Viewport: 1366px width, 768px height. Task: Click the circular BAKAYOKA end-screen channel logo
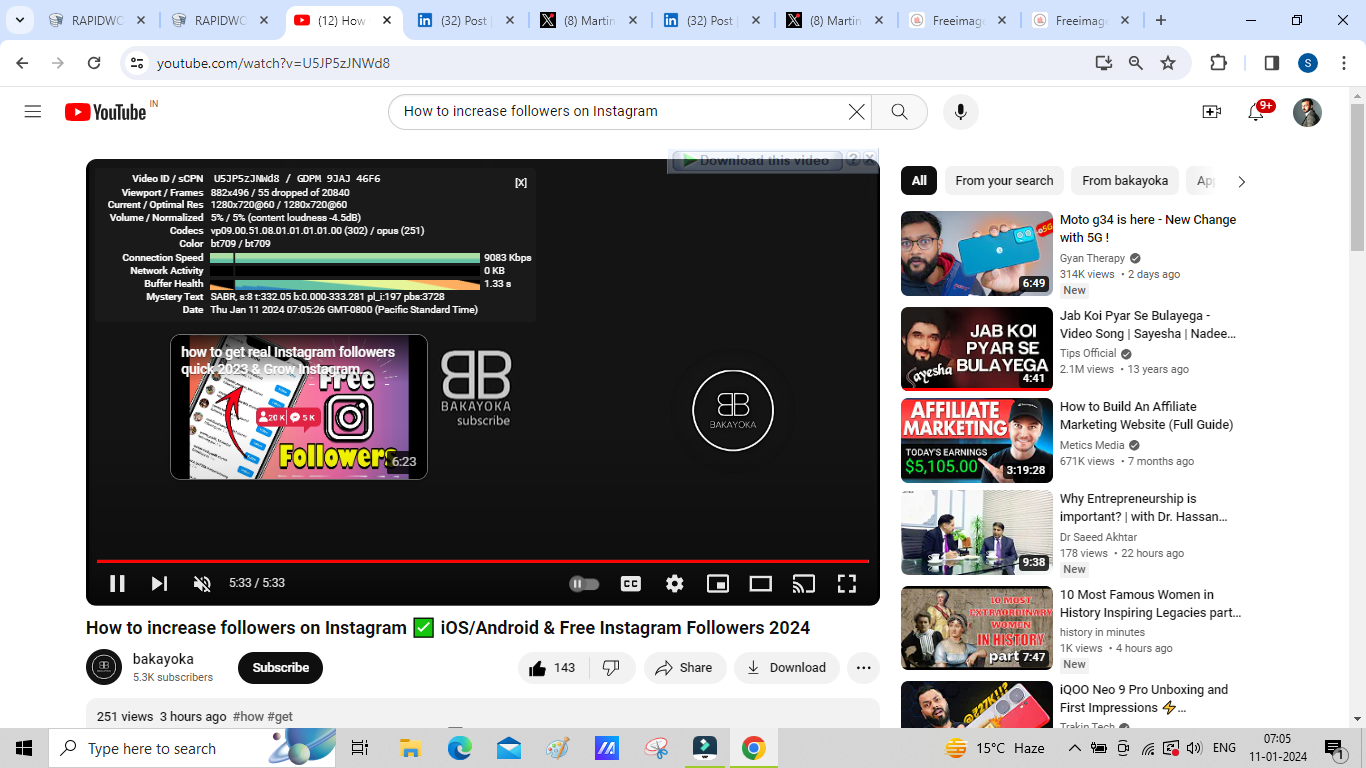pyautogui.click(x=733, y=410)
